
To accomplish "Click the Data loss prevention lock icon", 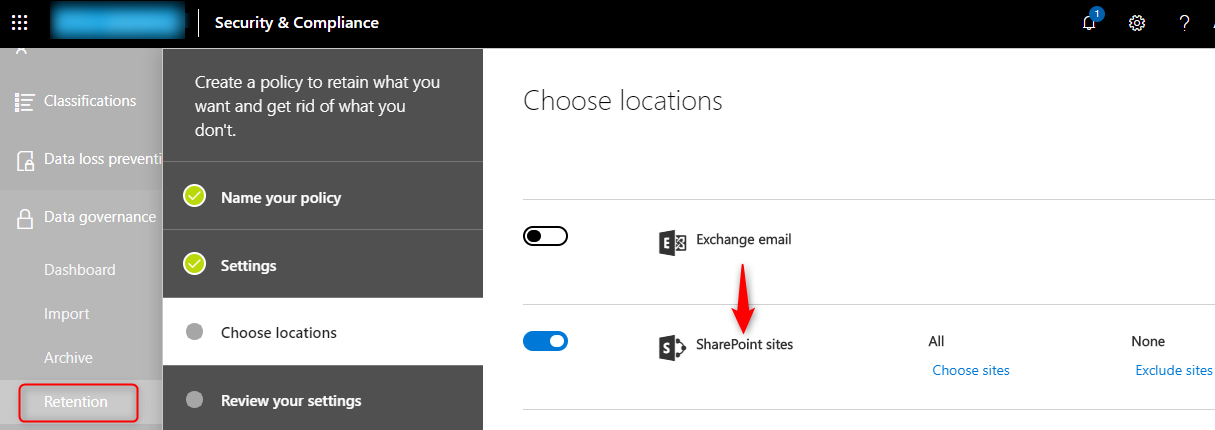I will (25, 160).
